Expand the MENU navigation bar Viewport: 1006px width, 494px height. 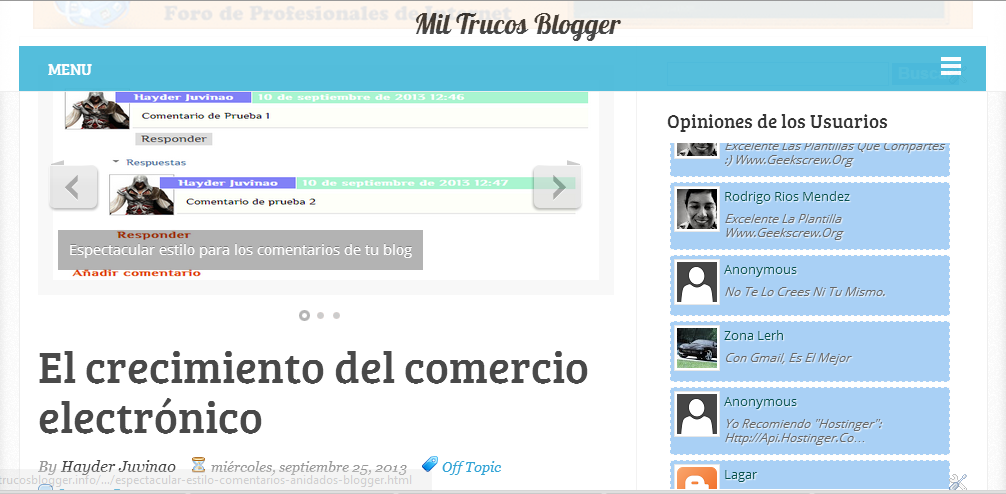pos(70,69)
